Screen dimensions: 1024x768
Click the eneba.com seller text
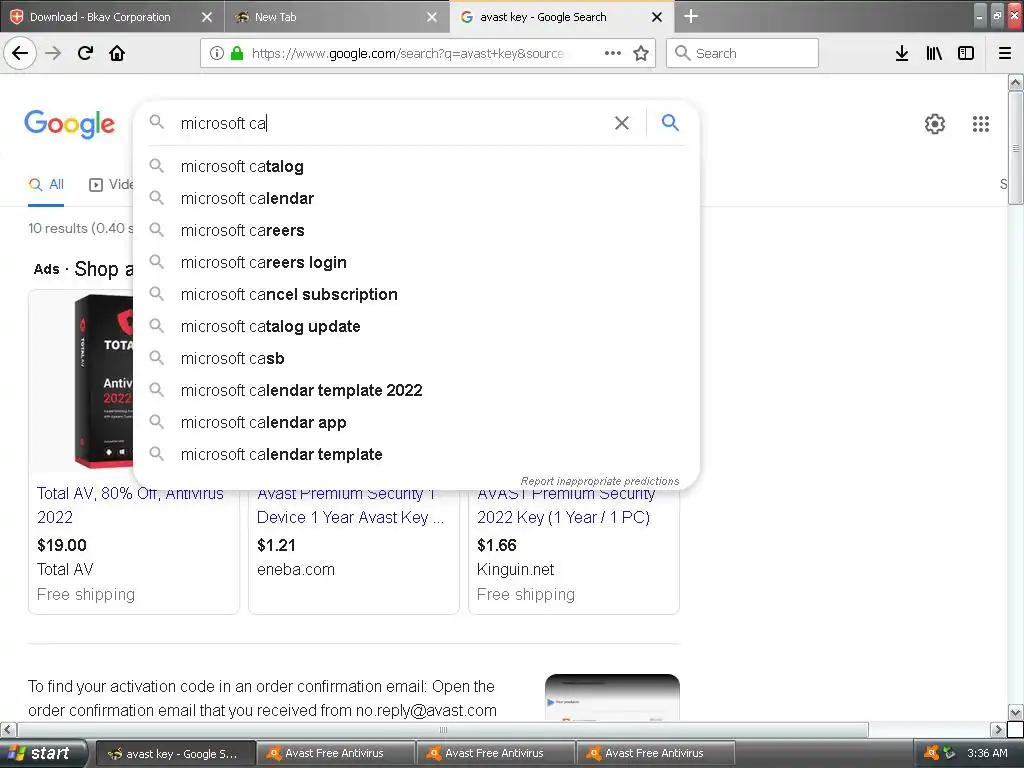tap(296, 569)
